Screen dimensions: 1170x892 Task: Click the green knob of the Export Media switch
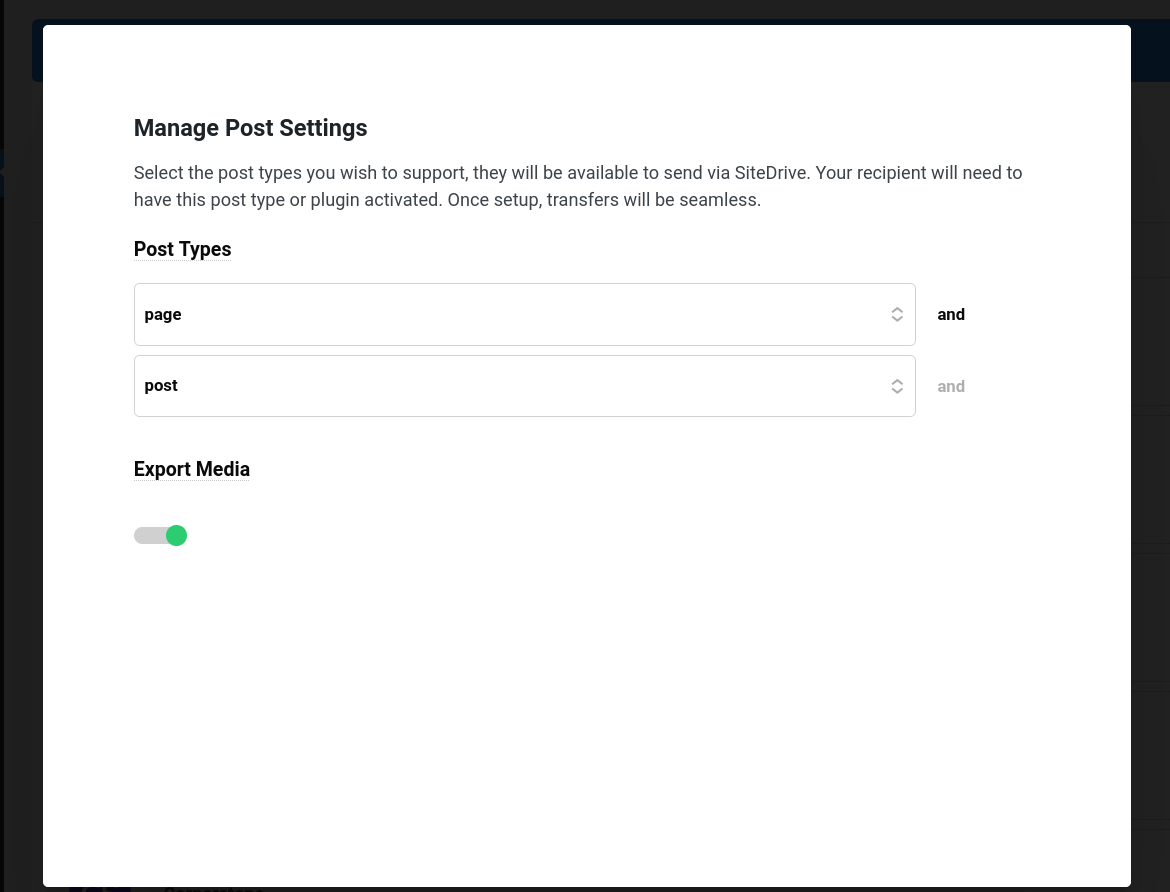(176, 536)
